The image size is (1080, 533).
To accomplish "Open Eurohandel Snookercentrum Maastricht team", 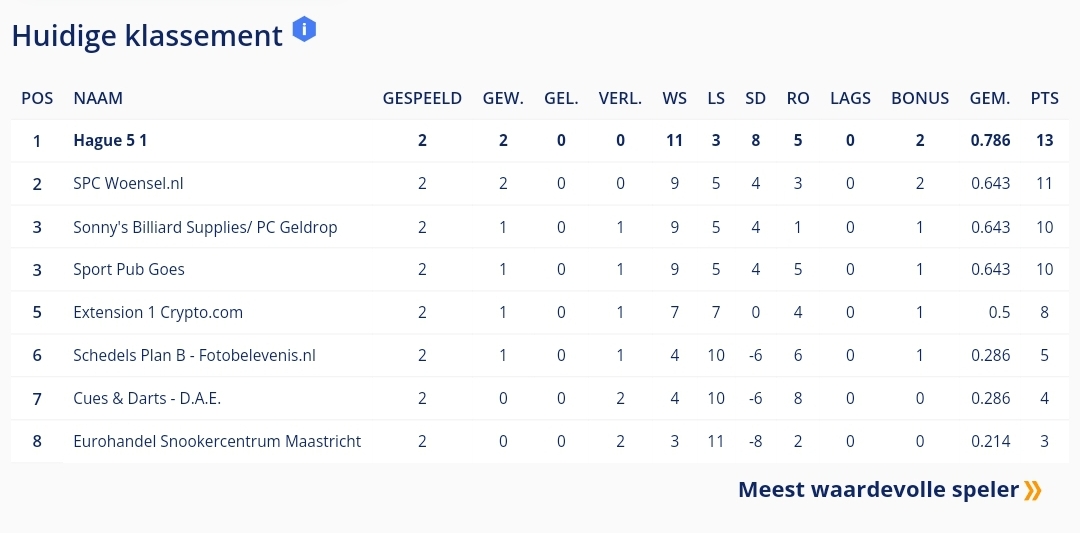I will tap(217, 441).
